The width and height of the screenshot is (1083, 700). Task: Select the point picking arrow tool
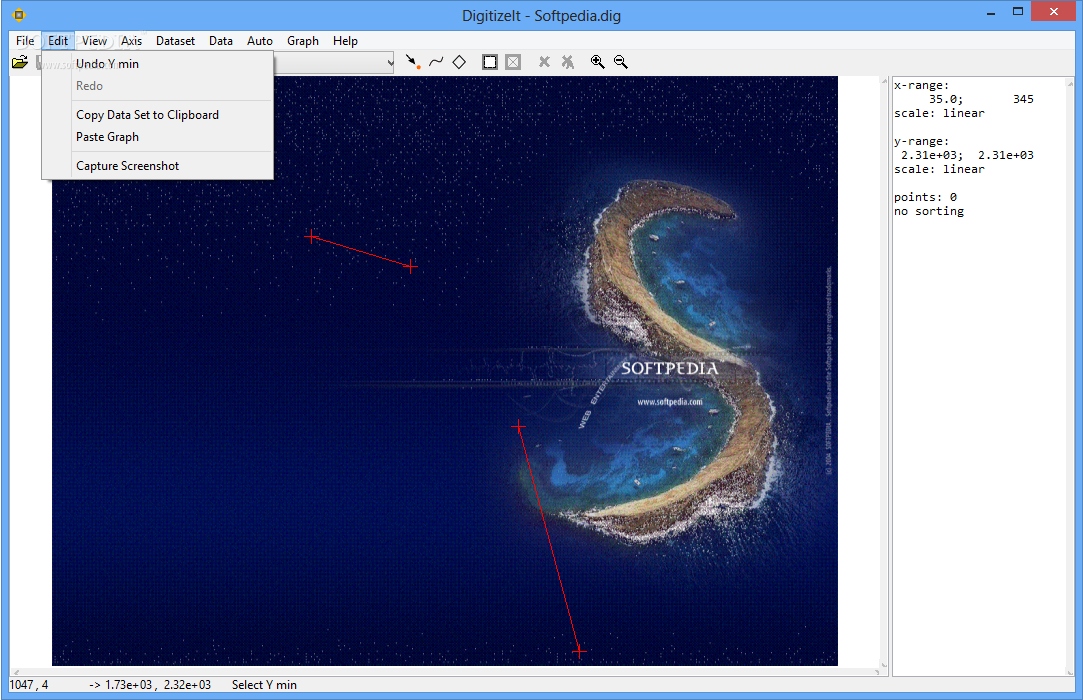pos(412,62)
